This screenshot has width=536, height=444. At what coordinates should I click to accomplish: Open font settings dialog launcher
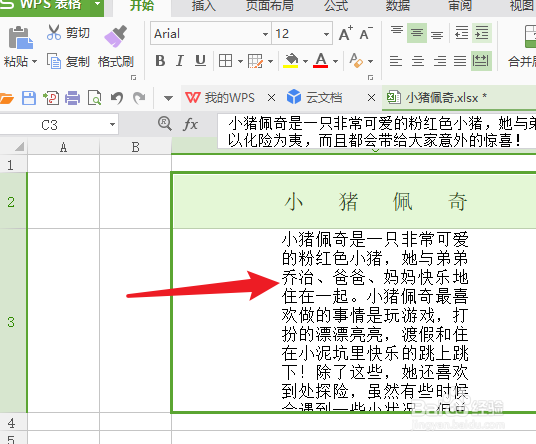click(x=370, y=78)
